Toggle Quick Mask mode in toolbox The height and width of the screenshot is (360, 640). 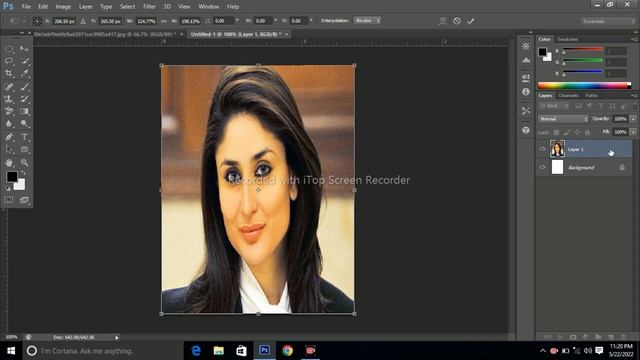[x=9, y=200]
